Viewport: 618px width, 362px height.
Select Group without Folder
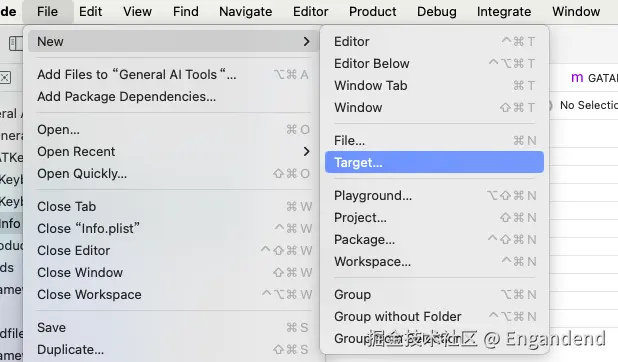434,317
